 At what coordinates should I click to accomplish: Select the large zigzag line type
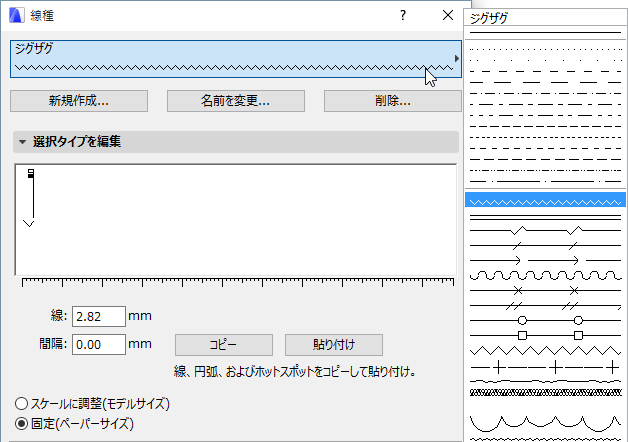click(x=545, y=351)
